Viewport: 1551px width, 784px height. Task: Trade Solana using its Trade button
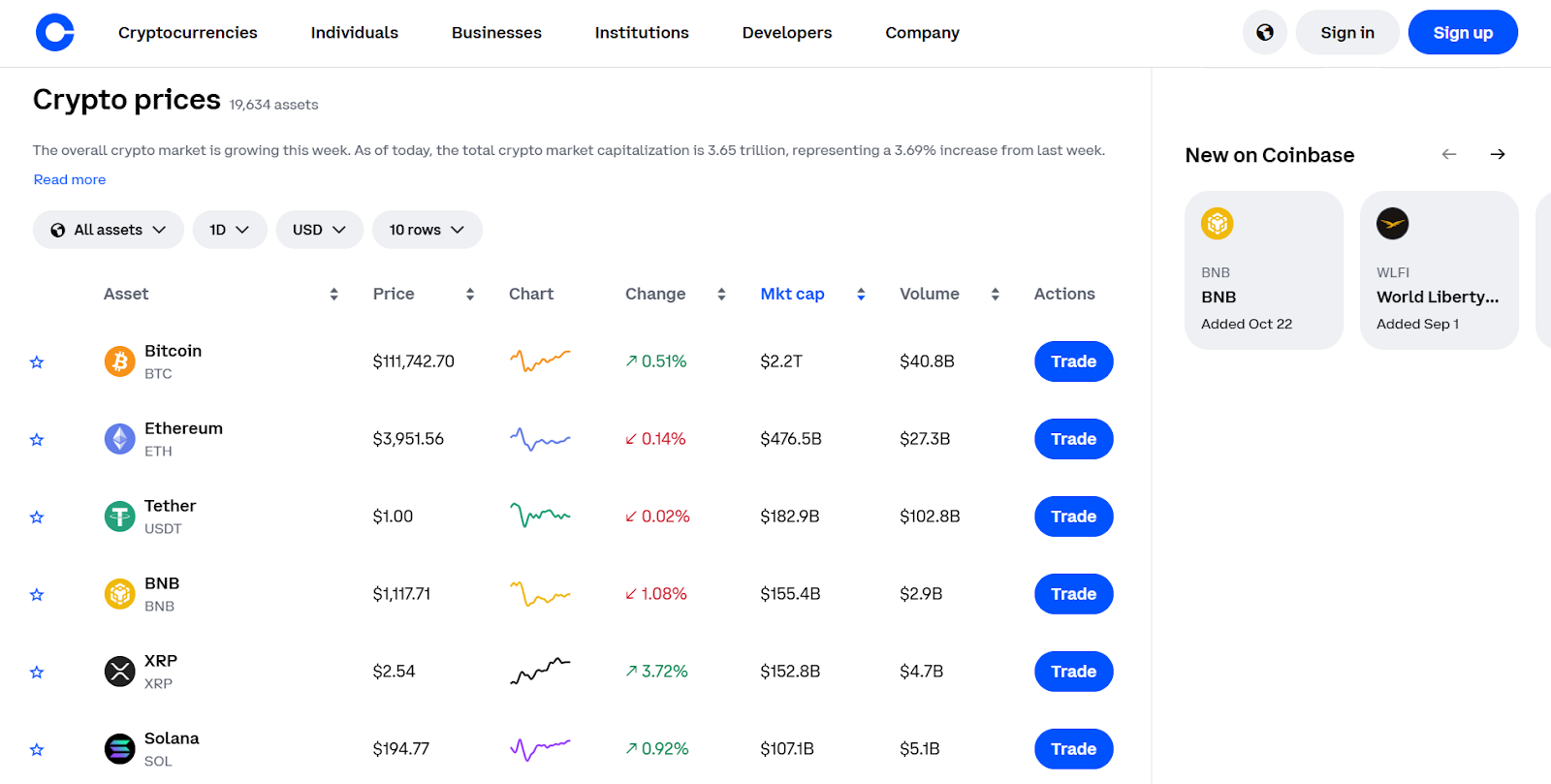[x=1074, y=749]
